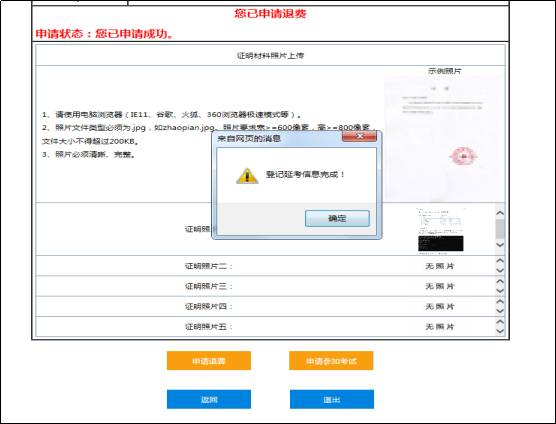Click up arrow in 证明照片二 row
This screenshot has width=556, height=424.
(x=500, y=261)
